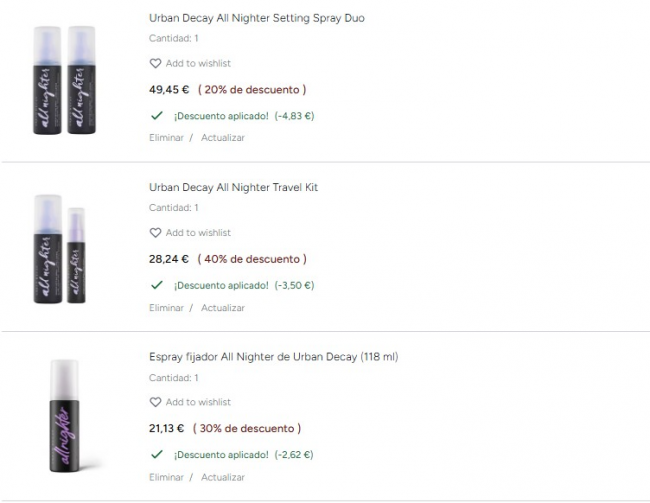Select Actualizar for Espray fijador 118 ml
This screenshot has width=650, height=503.
(x=223, y=477)
